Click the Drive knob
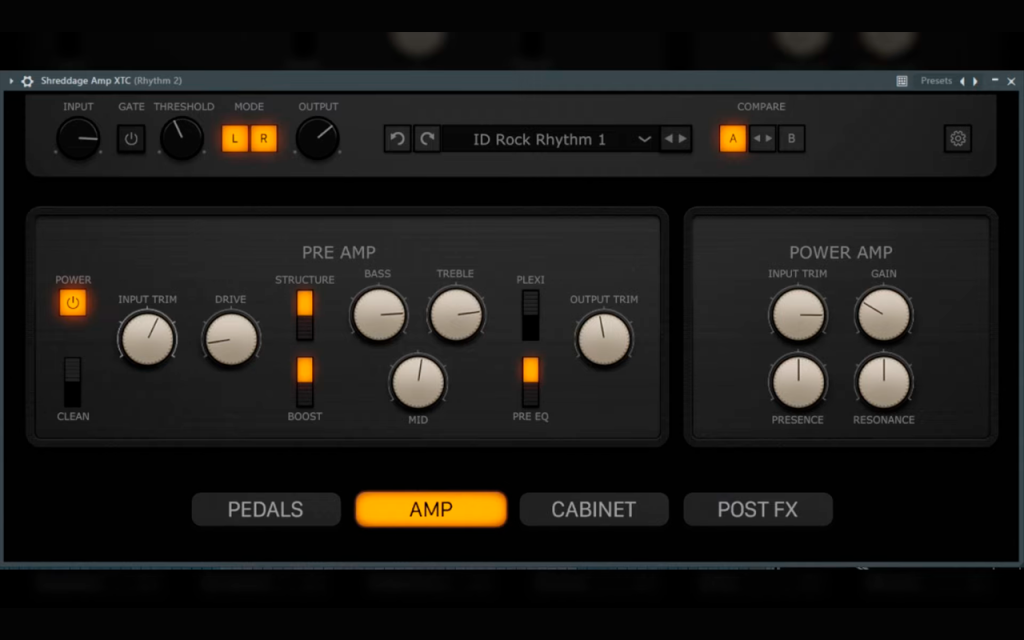 click(x=231, y=340)
